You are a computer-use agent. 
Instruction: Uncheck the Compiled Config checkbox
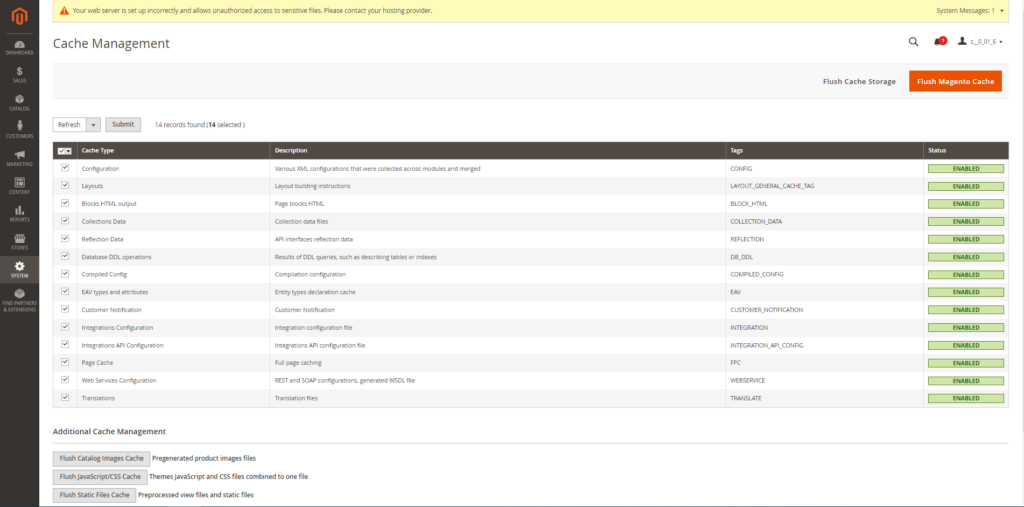click(65, 274)
